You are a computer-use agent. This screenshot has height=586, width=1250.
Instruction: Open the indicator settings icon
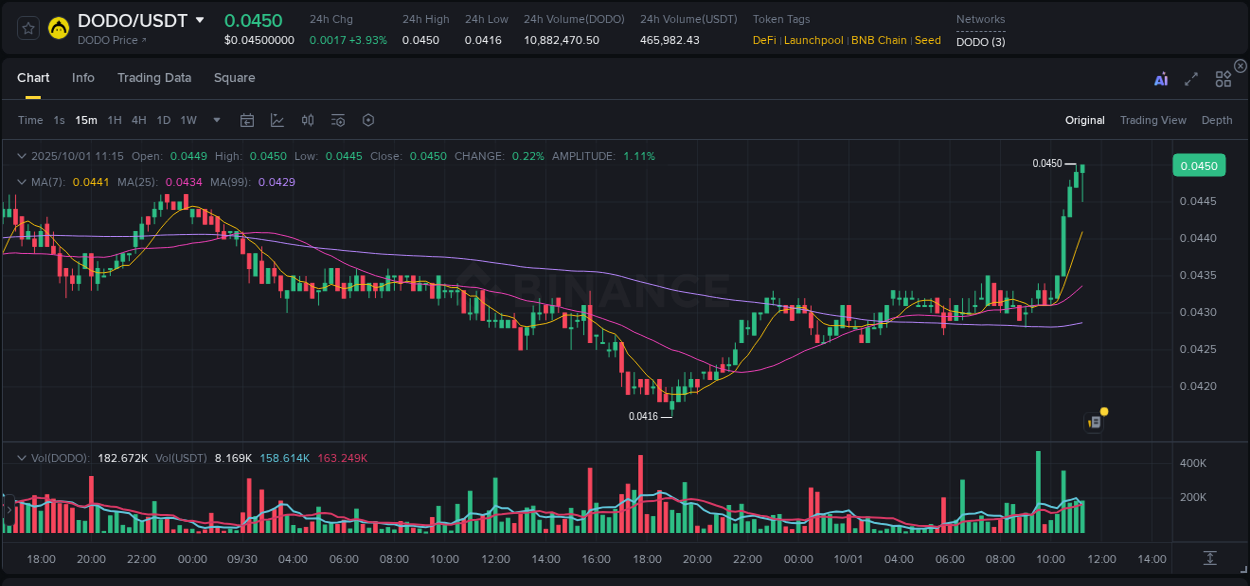tap(337, 120)
